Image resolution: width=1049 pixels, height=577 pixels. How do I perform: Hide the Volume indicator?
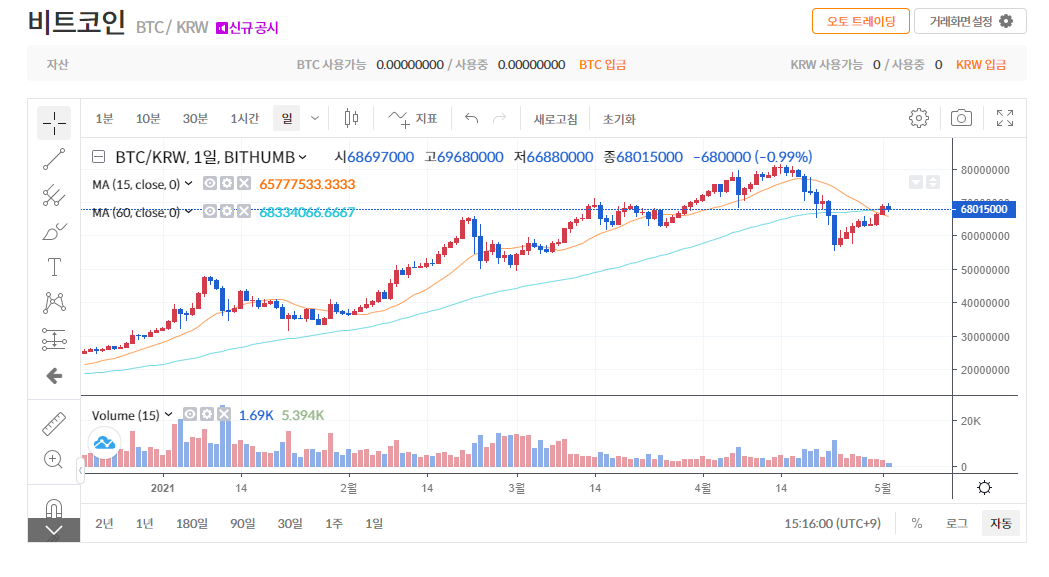point(190,414)
